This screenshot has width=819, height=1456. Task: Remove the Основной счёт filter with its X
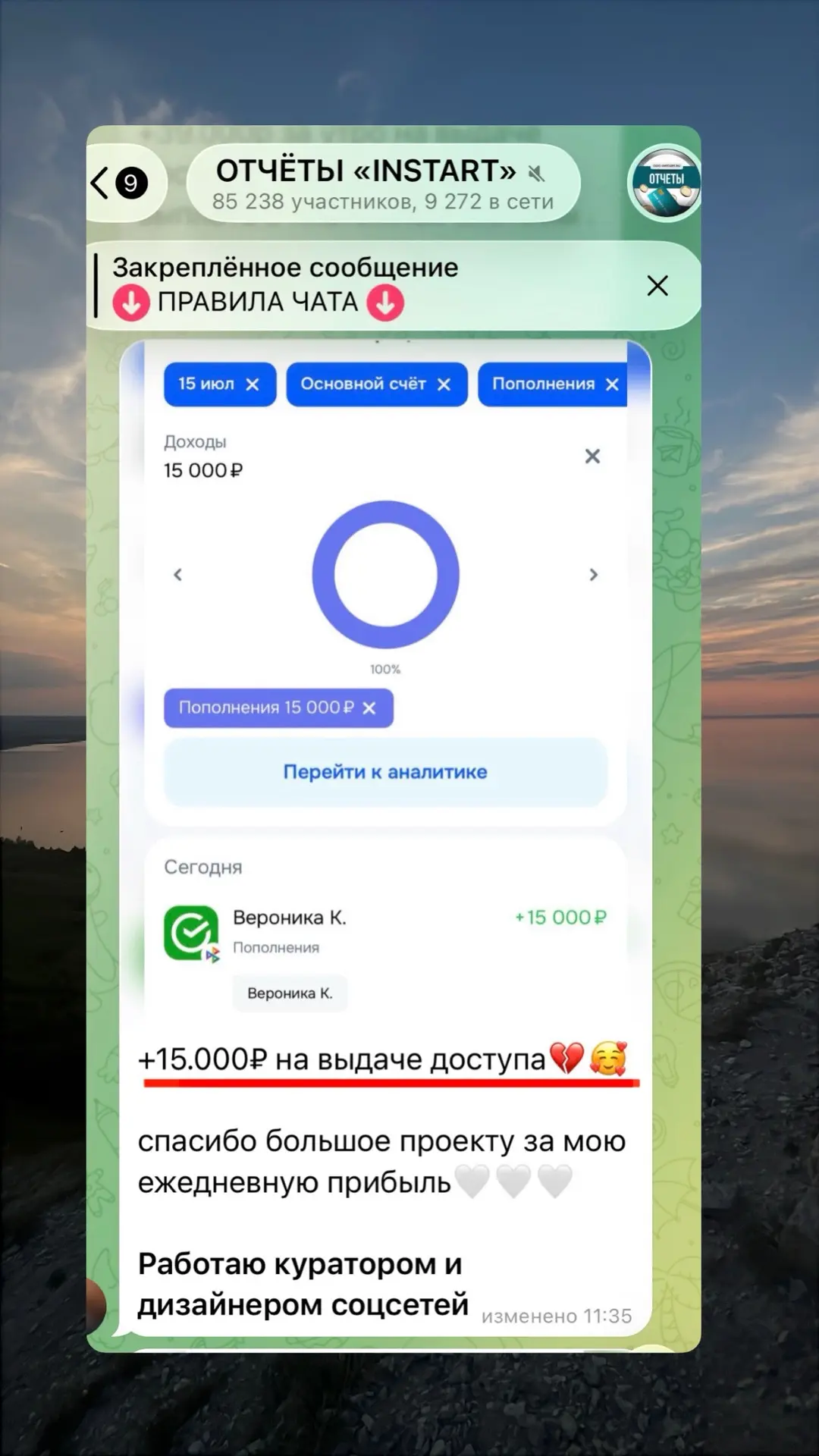pos(444,384)
